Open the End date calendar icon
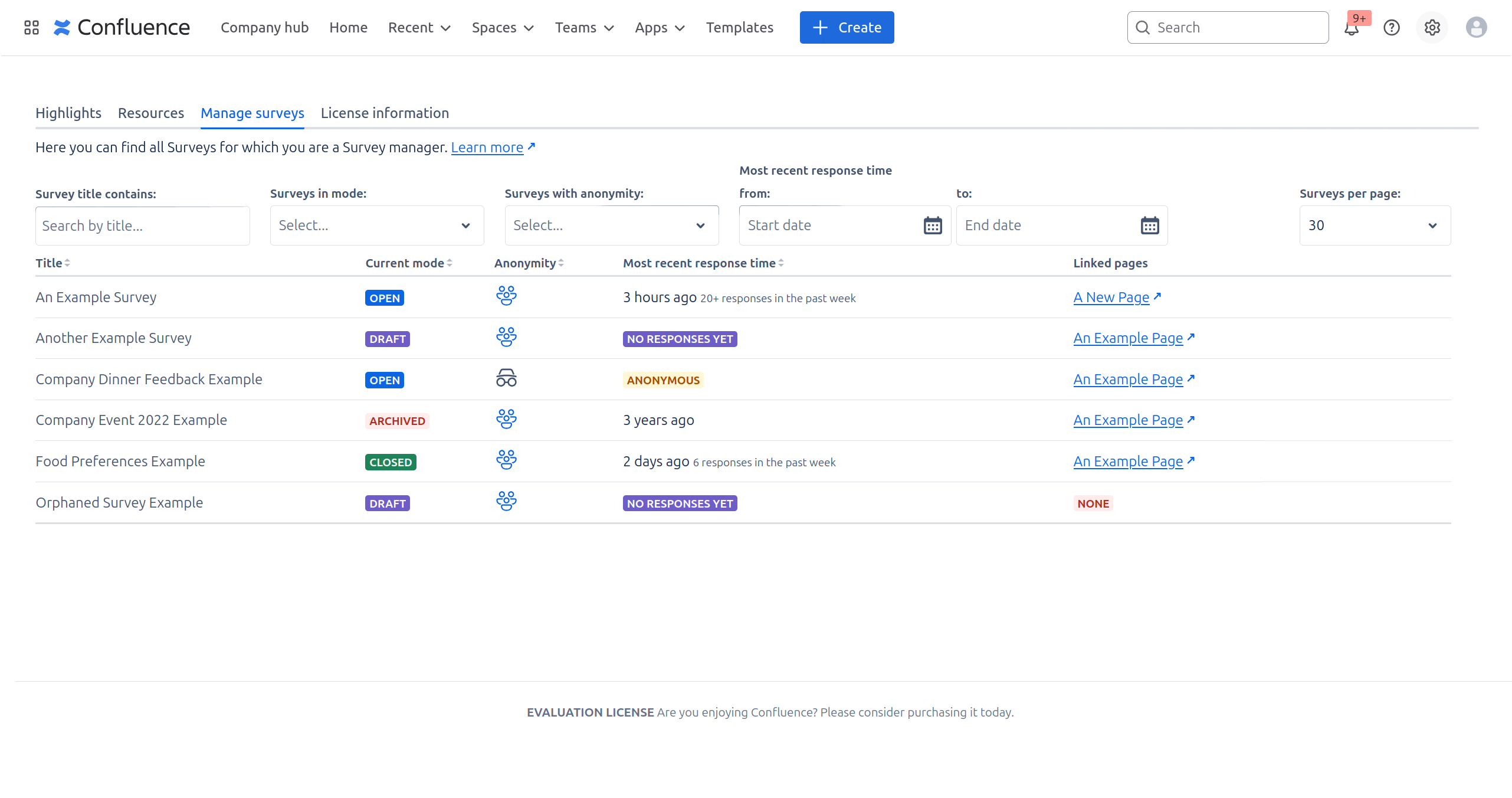This screenshot has width=1512, height=798. click(x=1150, y=225)
